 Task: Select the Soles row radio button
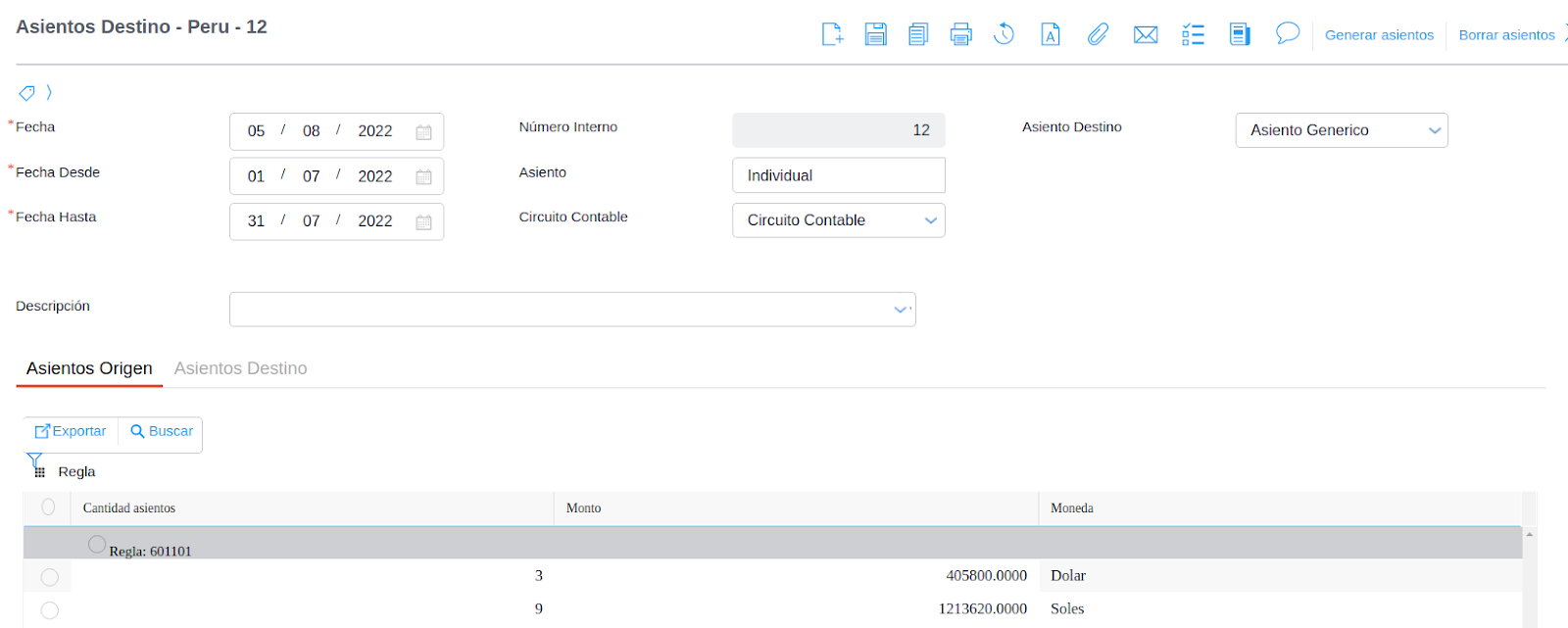50,610
